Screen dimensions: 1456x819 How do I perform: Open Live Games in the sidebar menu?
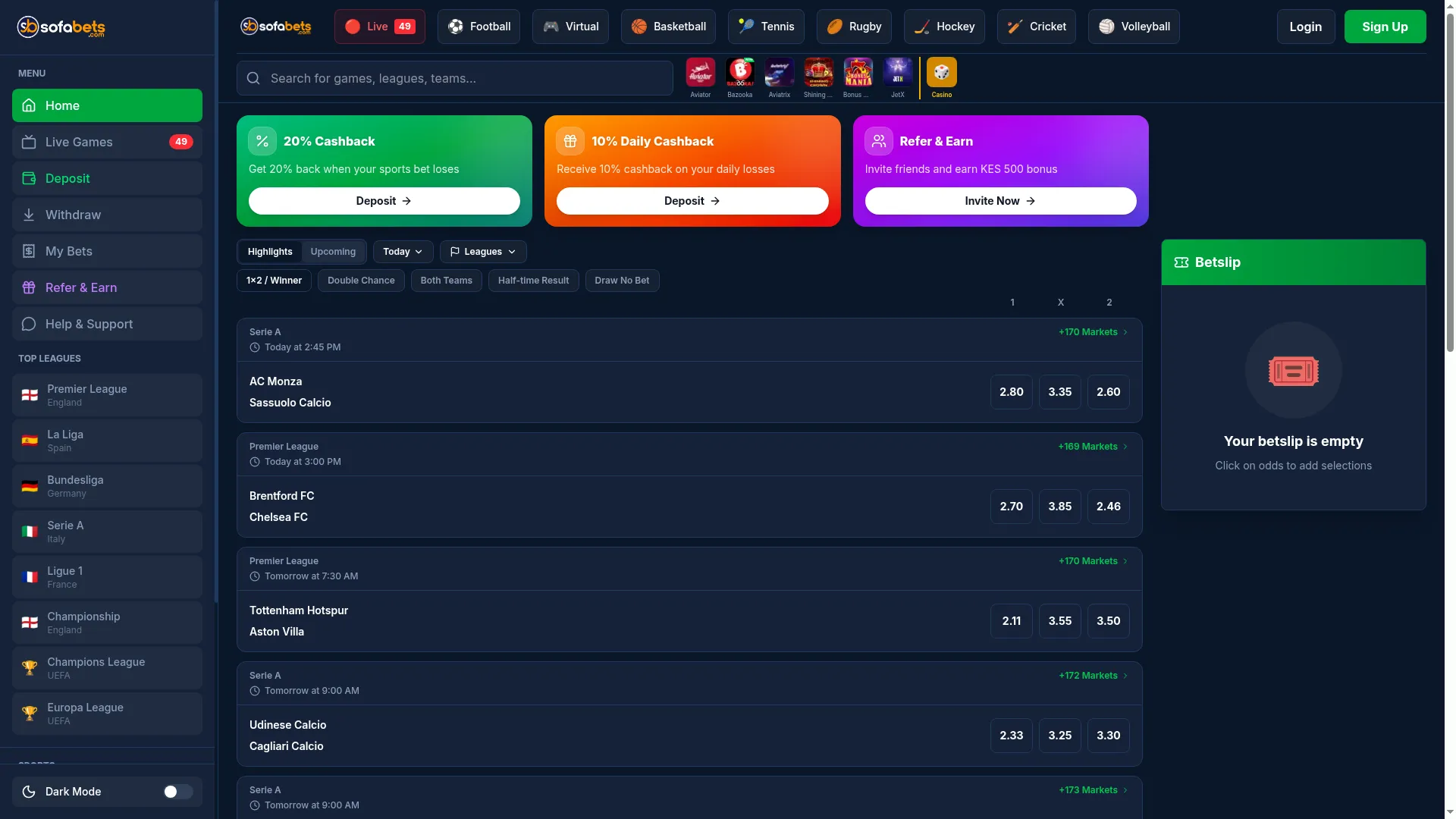(107, 142)
